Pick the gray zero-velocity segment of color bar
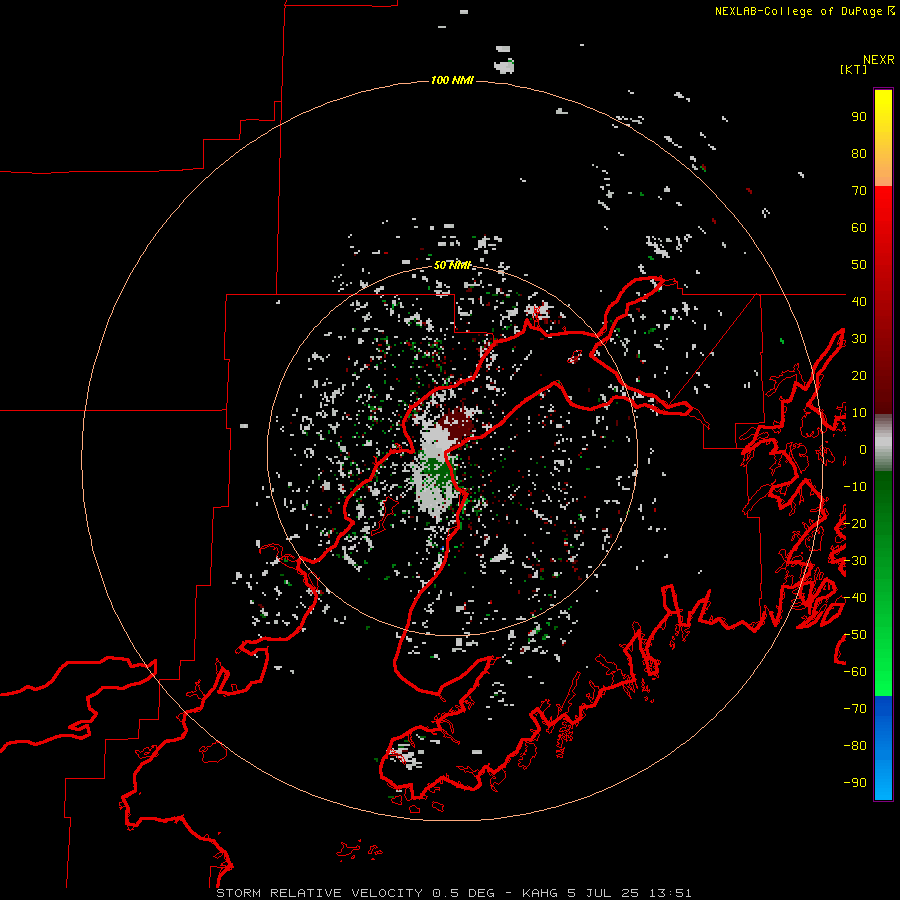Image resolution: width=900 pixels, height=900 pixels. click(883, 443)
